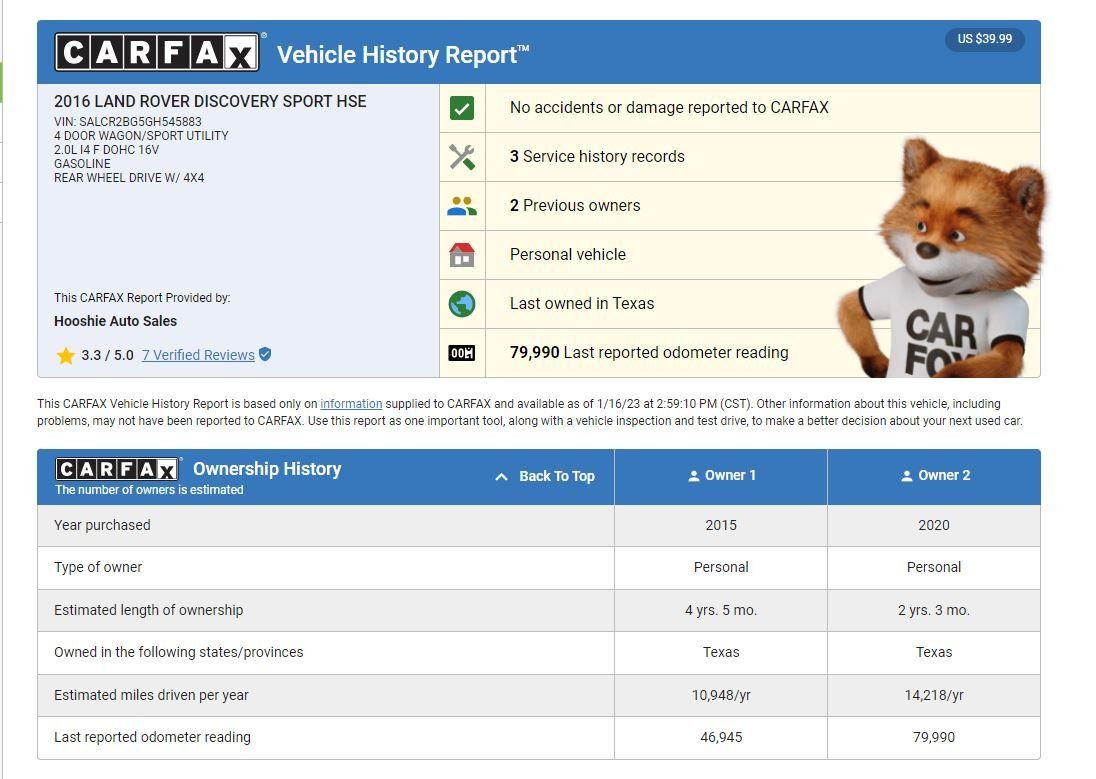Click the US $39.99 price badge

(984, 38)
